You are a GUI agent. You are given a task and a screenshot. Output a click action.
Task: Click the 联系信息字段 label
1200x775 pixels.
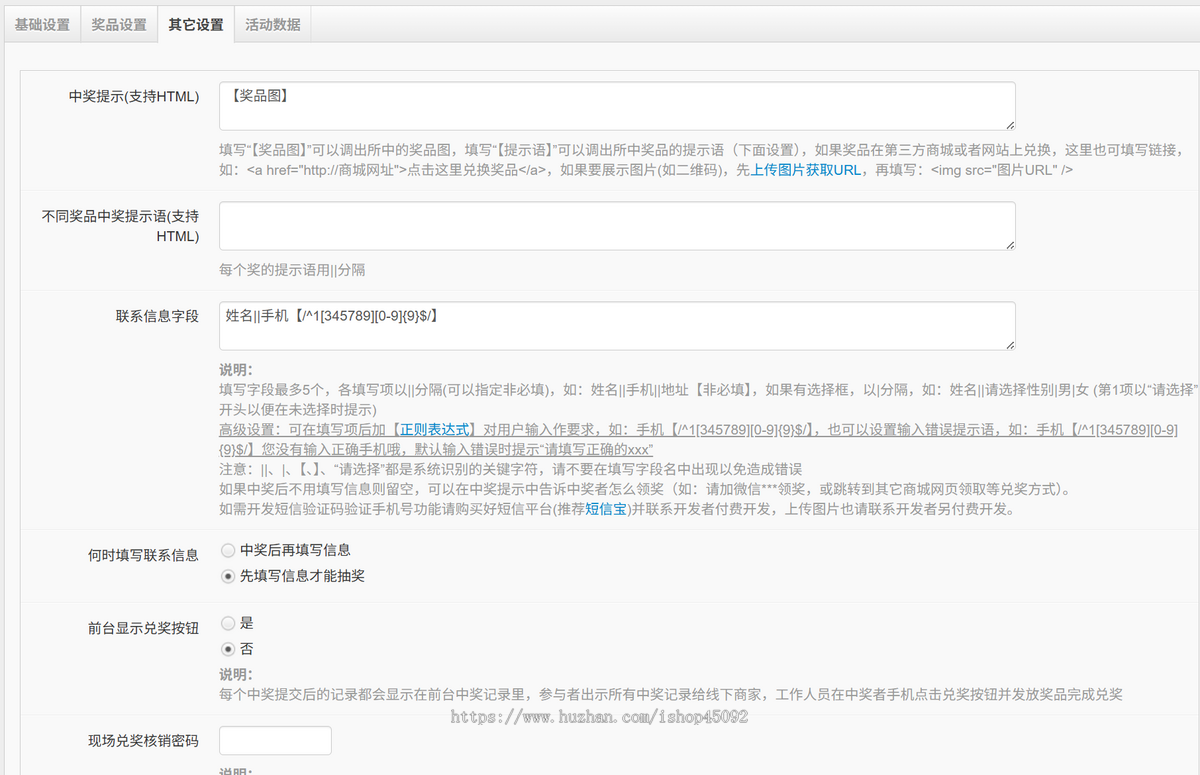click(157, 317)
